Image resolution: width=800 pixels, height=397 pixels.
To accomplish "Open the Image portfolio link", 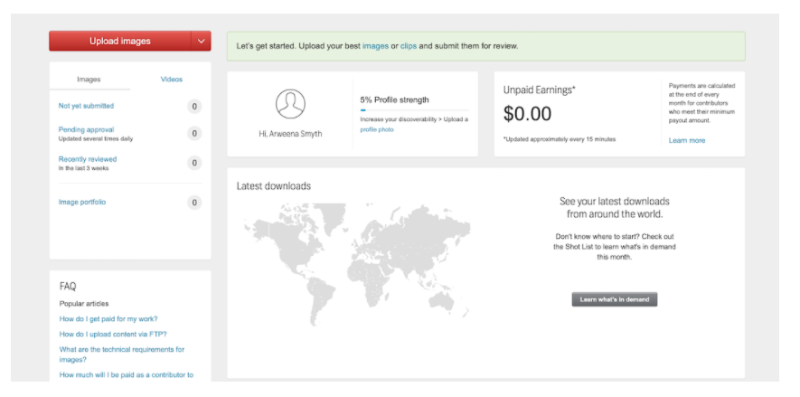I will 82,202.
